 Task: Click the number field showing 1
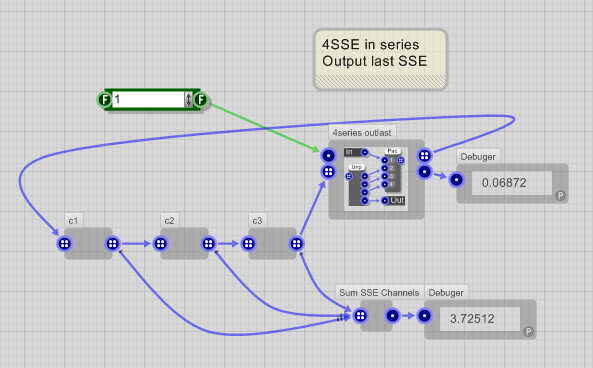(148, 100)
